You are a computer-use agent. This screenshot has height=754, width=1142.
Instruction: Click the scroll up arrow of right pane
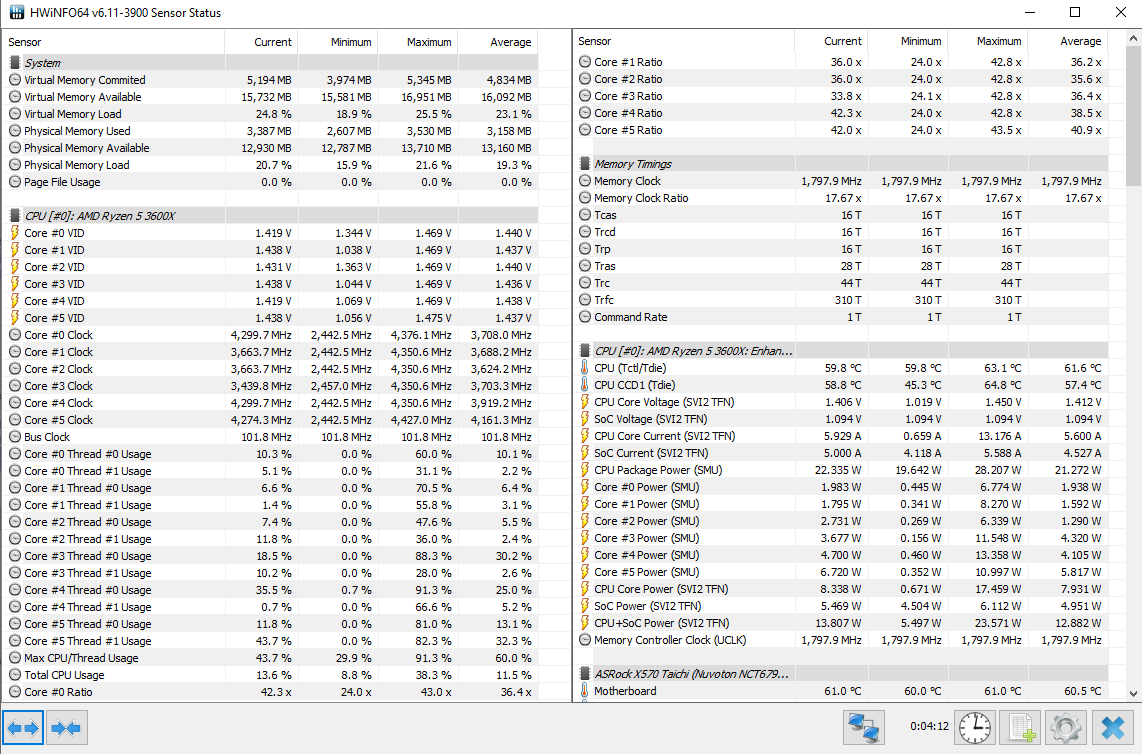click(1133, 38)
